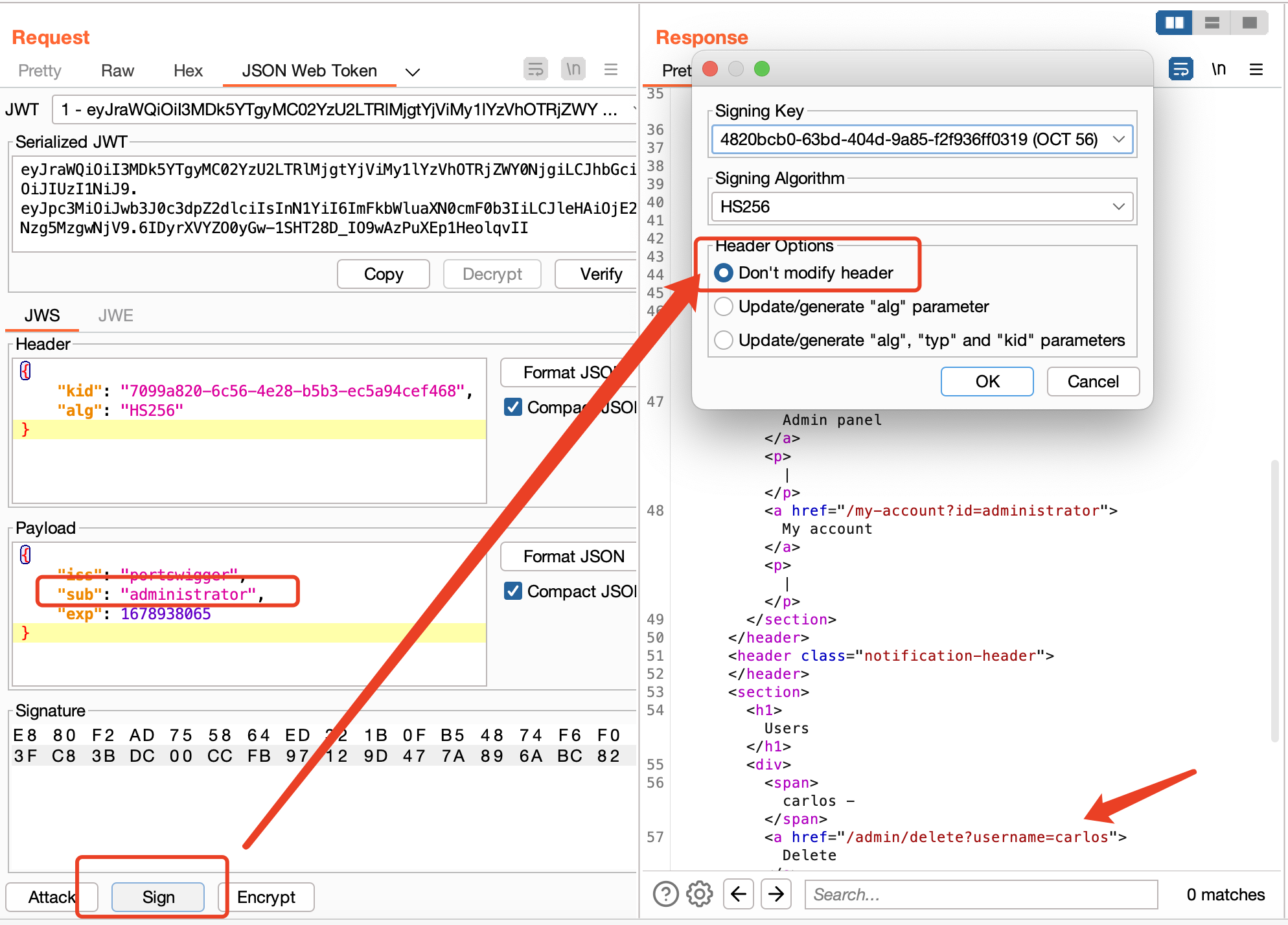Click the Sign button
The height and width of the screenshot is (925, 1288).
158,897
